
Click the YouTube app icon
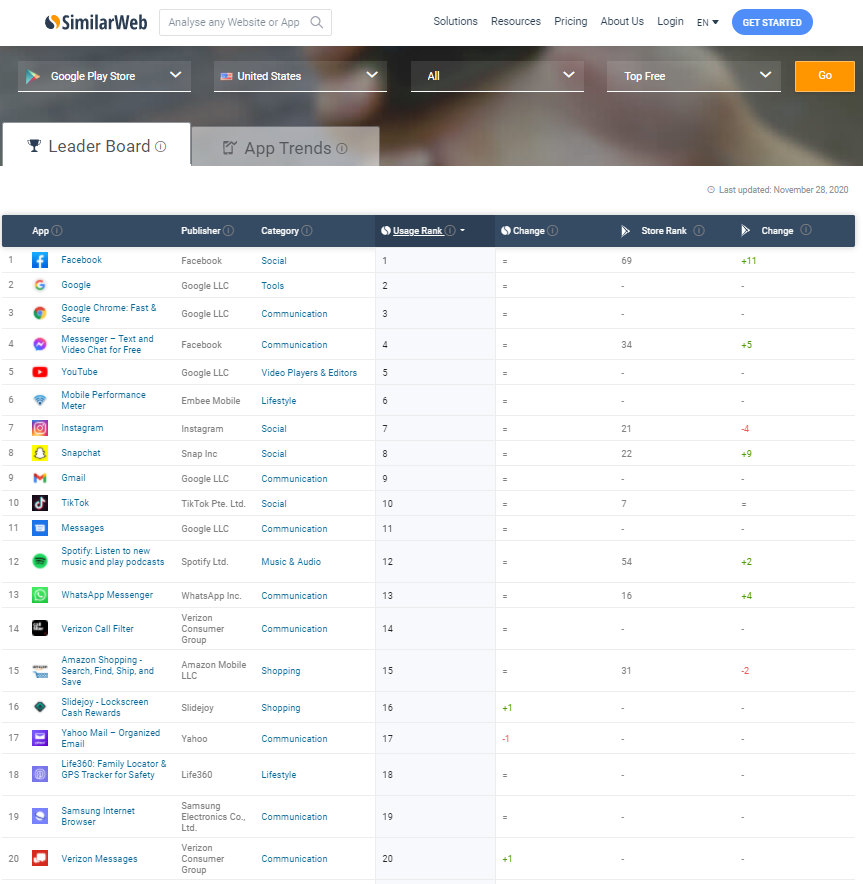(39, 372)
